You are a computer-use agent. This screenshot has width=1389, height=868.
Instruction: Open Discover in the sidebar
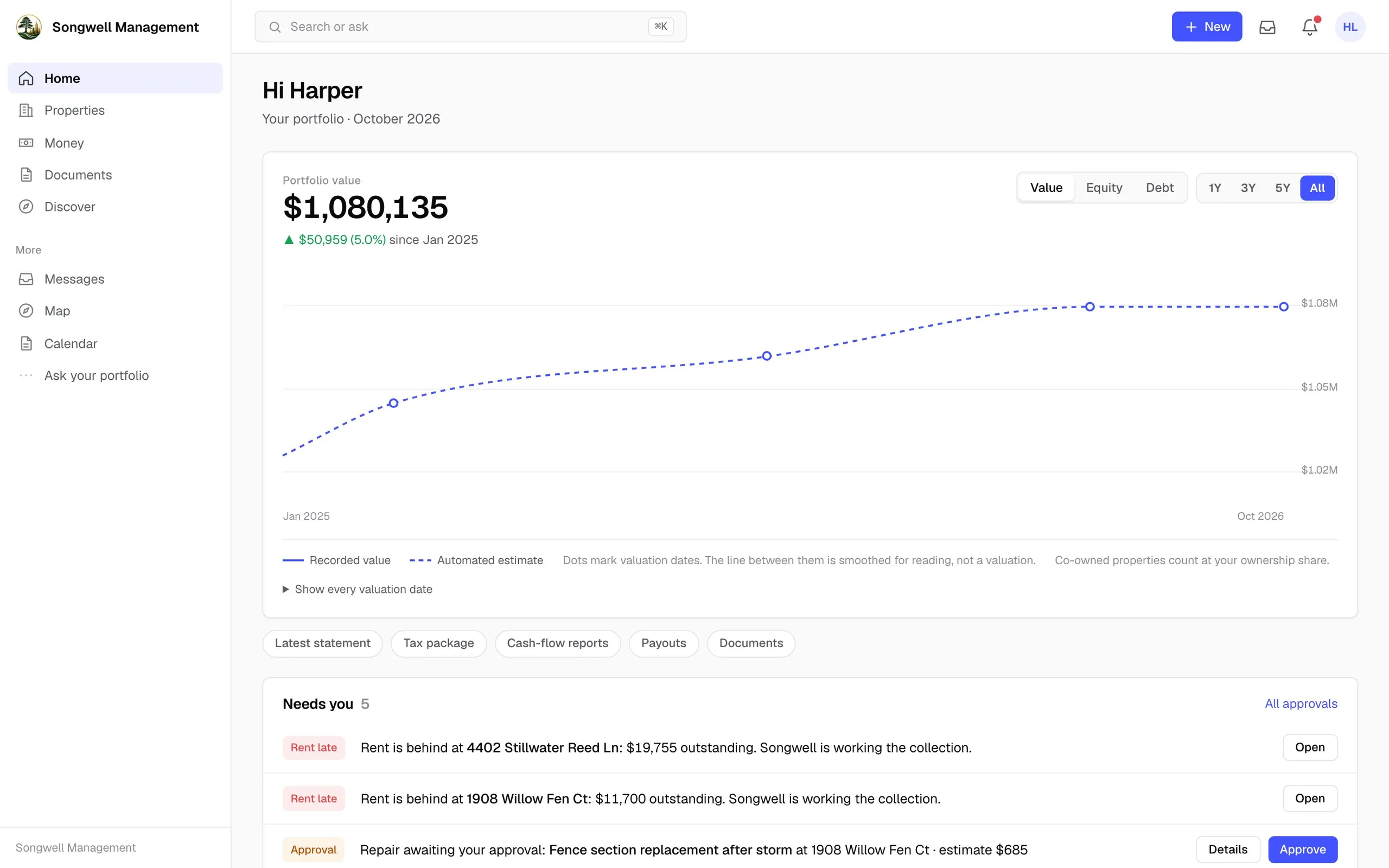coord(115,207)
